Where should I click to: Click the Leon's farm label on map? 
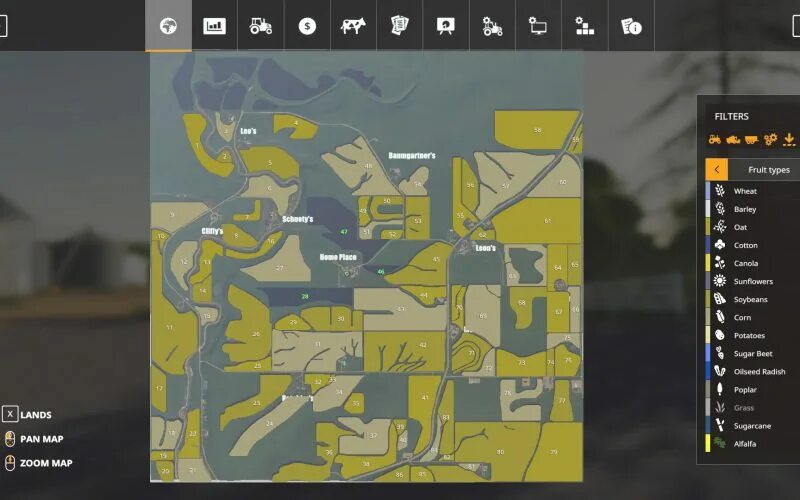[x=485, y=248]
